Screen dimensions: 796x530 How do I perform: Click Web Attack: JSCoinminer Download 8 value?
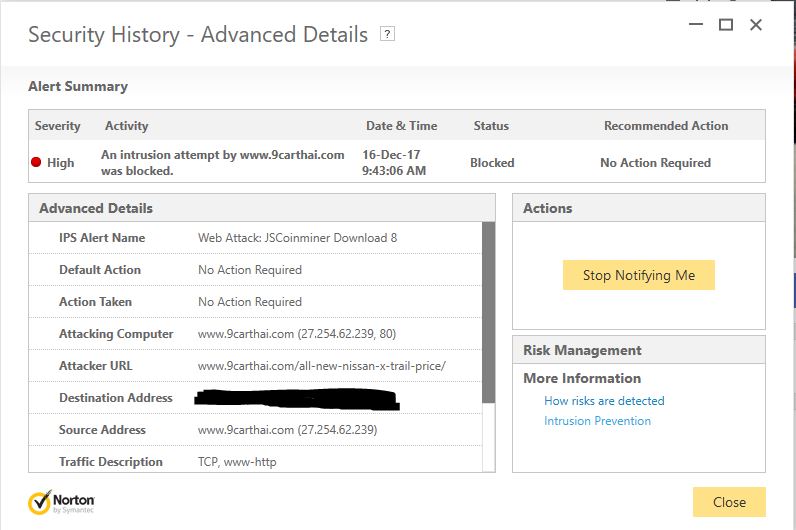click(x=297, y=238)
